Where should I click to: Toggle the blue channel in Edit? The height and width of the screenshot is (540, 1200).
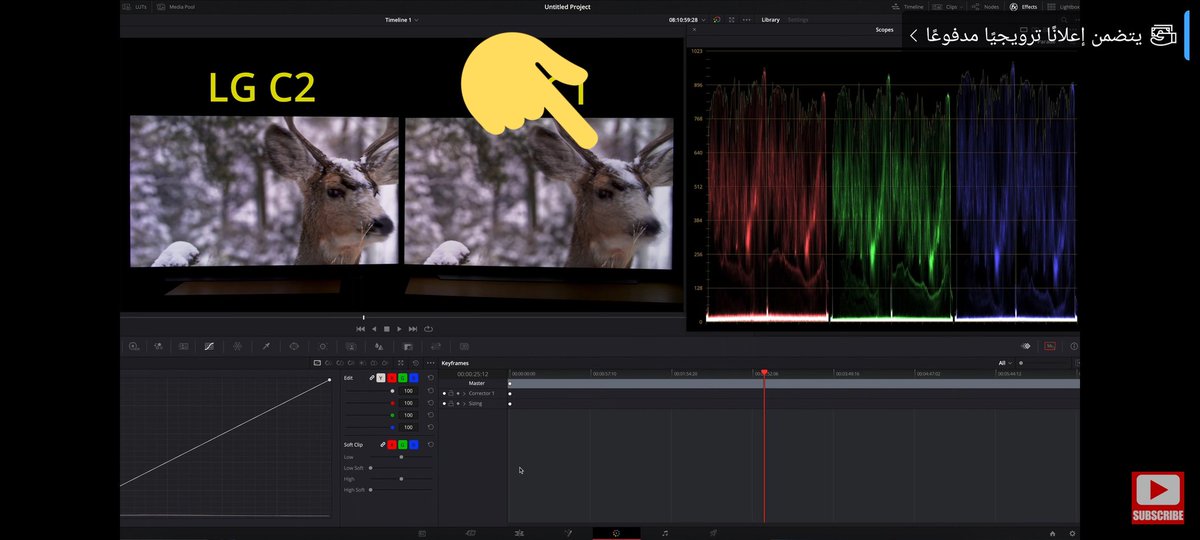point(413,377)
